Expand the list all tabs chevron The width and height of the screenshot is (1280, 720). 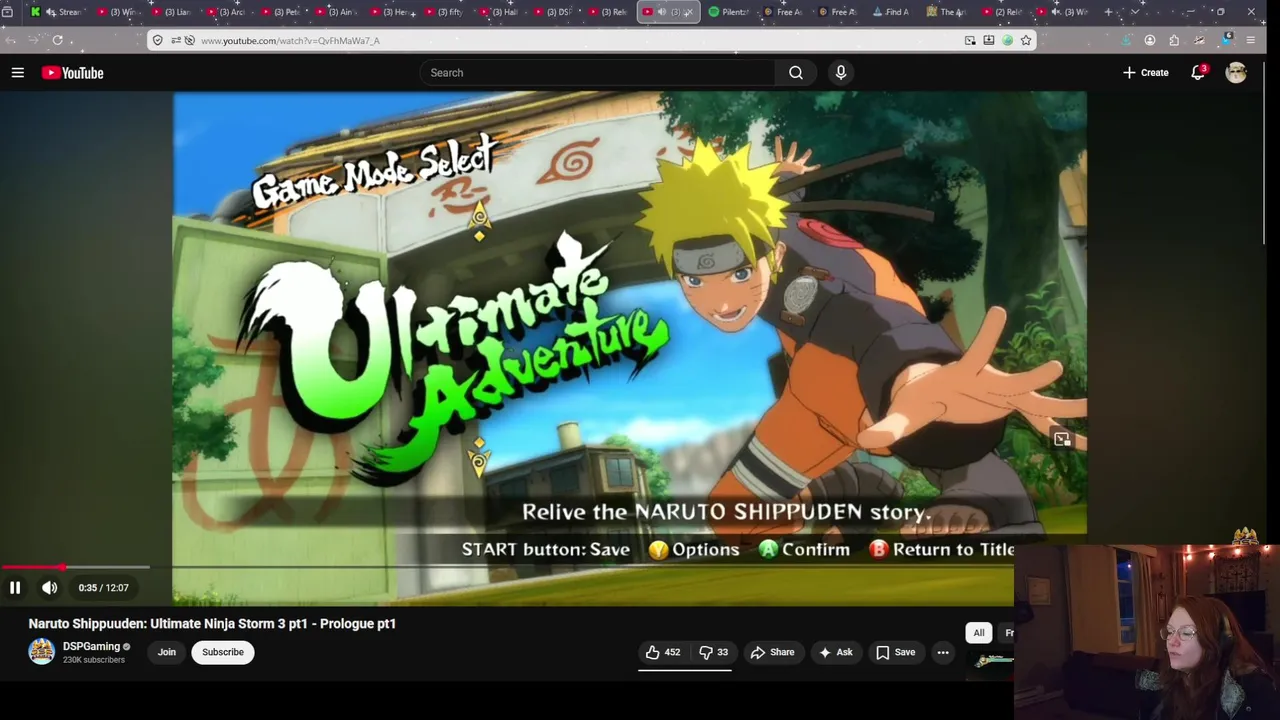pyautogui.click(x=1134, y=12)
